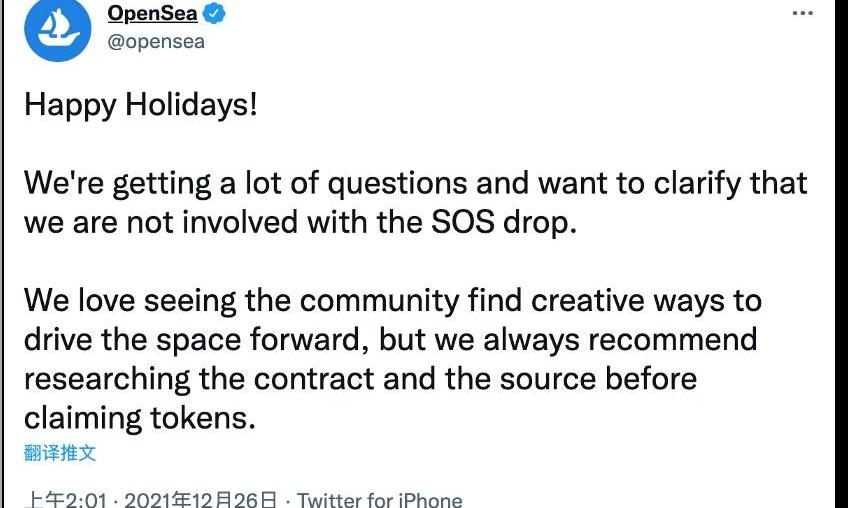Click the "Happy Holidays!" text line
The width and height of the screenshot is (848, 508).
pyautogui.click(x=141, y=104)
